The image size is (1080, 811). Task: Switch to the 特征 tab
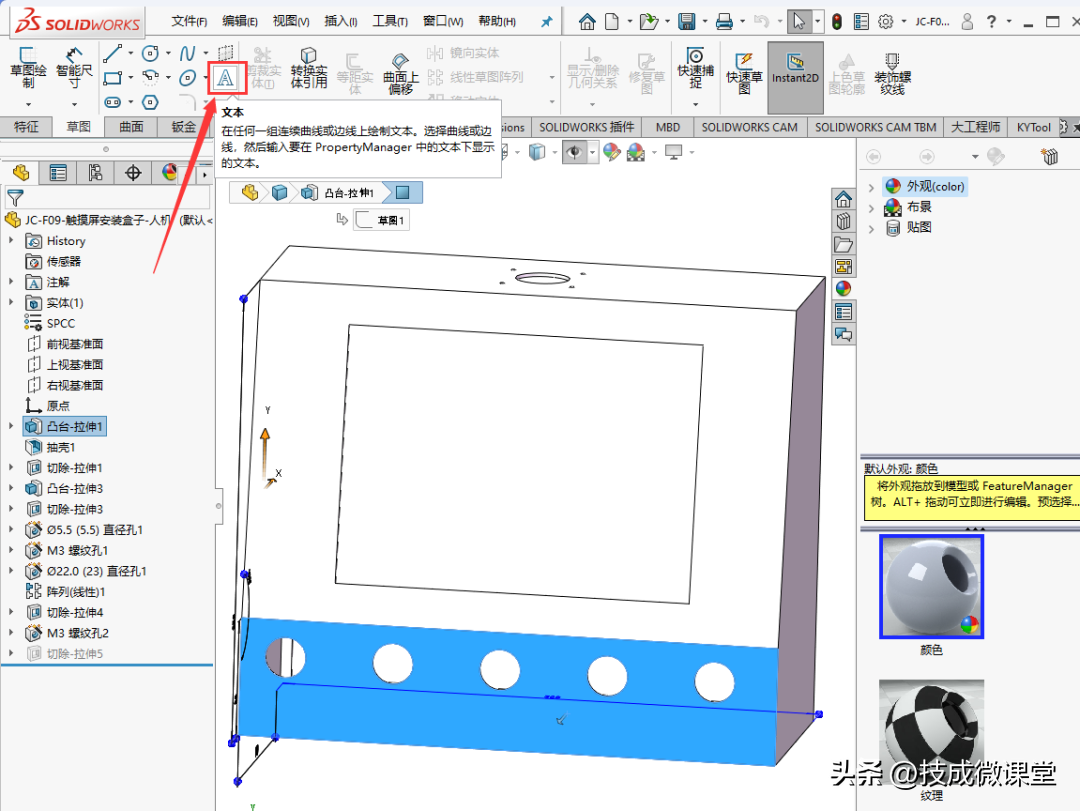[26, 127]
